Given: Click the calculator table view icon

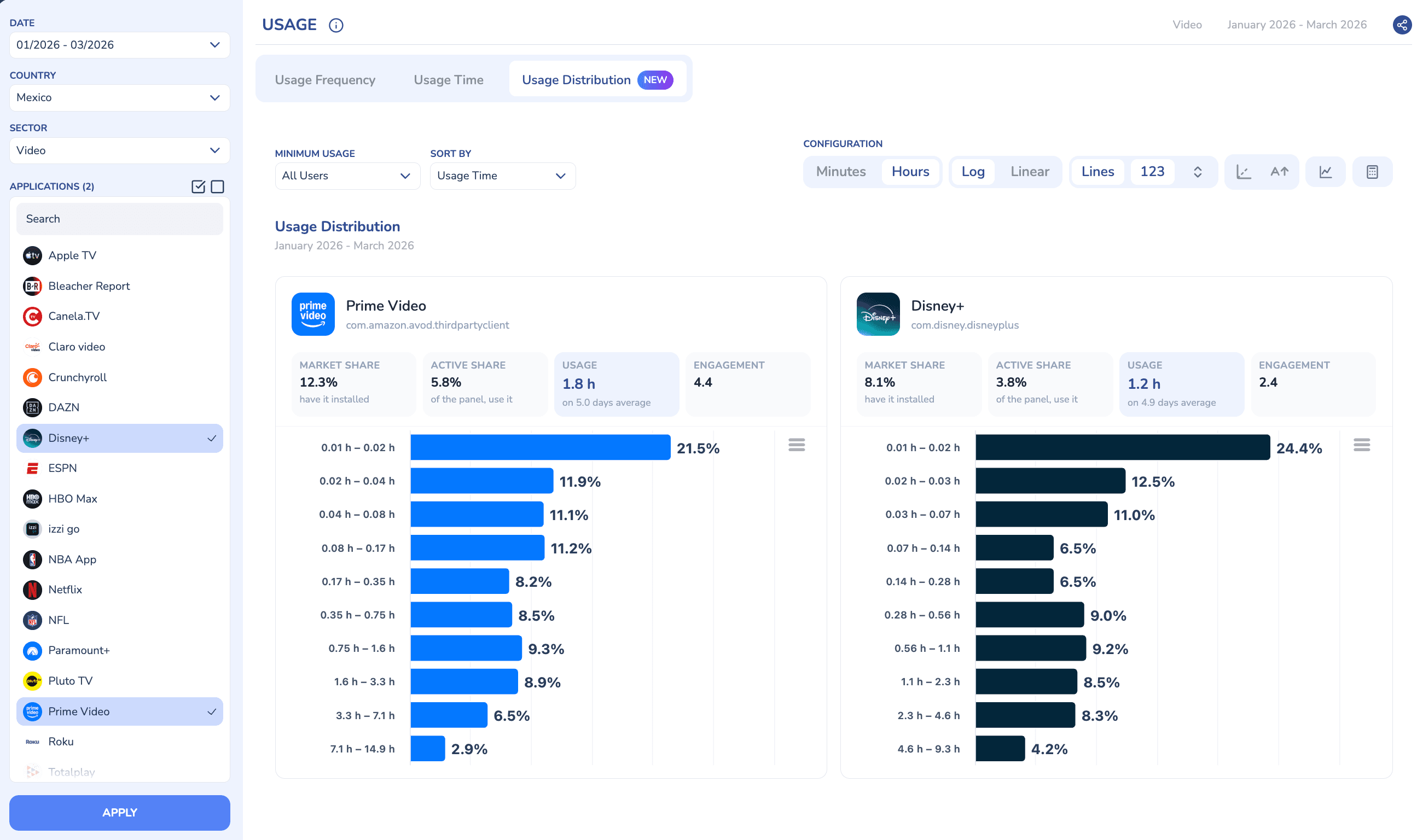Looking at the screenshot, I should click(1372, 172).
